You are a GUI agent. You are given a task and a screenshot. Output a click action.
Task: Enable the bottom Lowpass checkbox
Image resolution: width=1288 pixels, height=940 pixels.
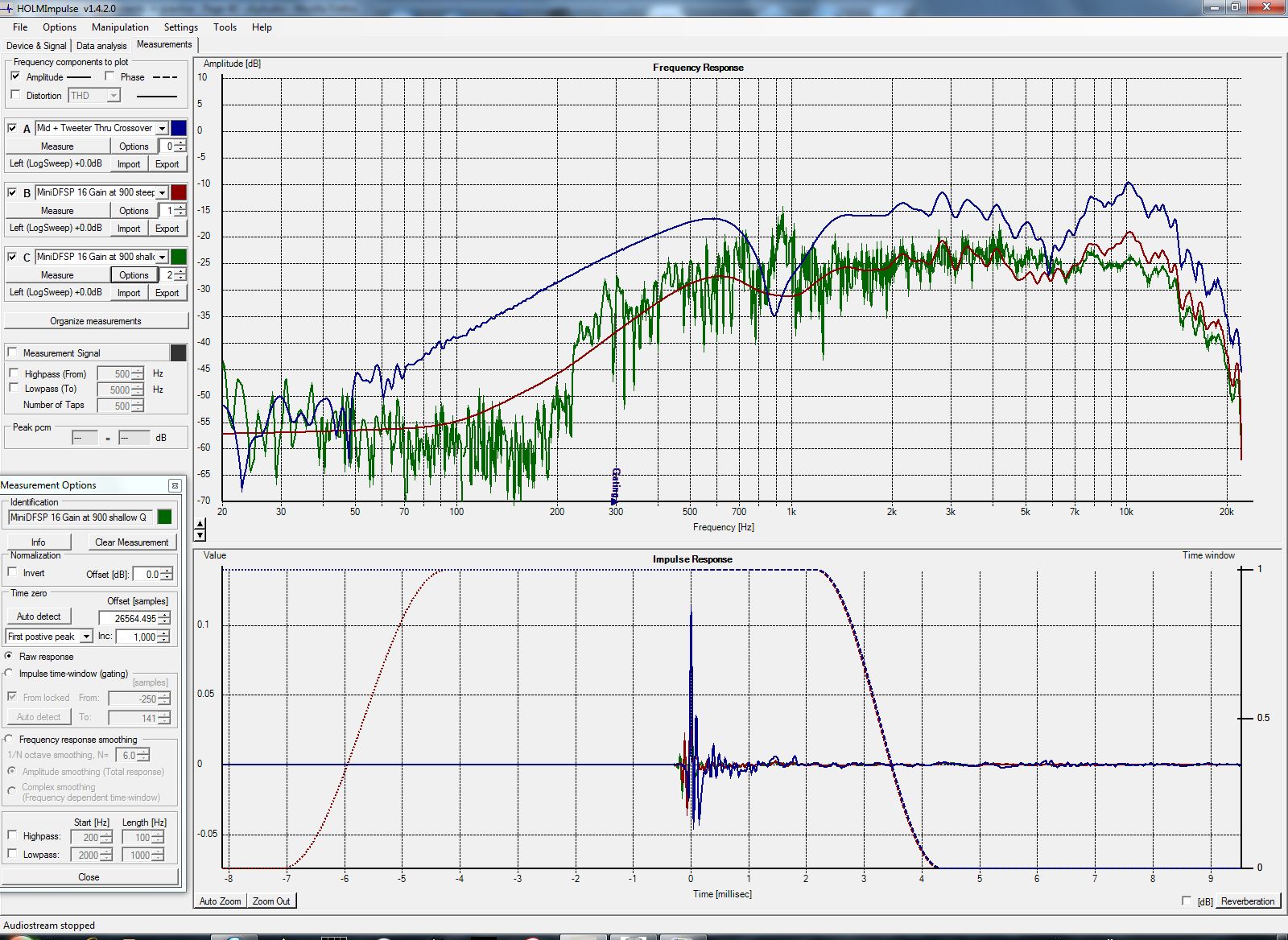click(12, 854)
